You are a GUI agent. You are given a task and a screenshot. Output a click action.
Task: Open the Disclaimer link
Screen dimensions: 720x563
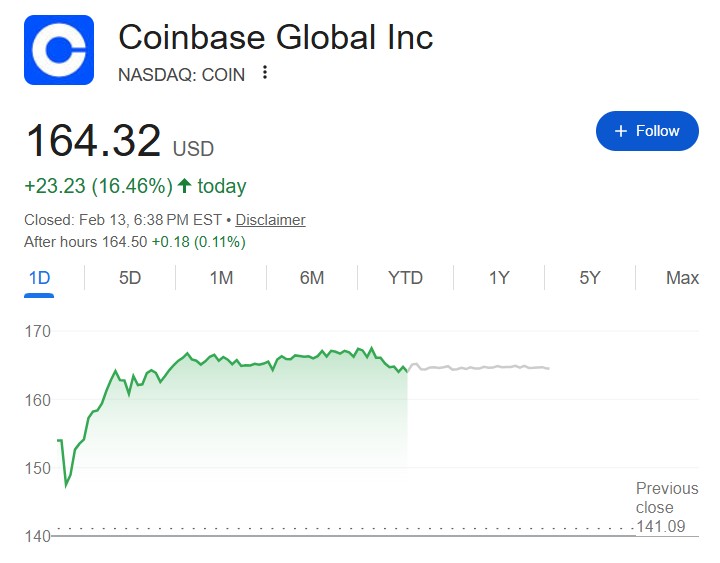click(270, 220)
